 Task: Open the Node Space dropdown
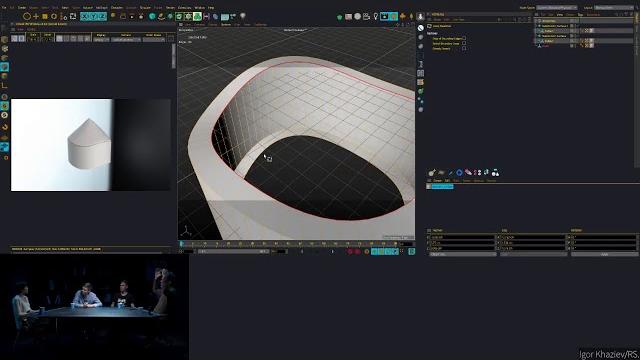pos(557,7)
